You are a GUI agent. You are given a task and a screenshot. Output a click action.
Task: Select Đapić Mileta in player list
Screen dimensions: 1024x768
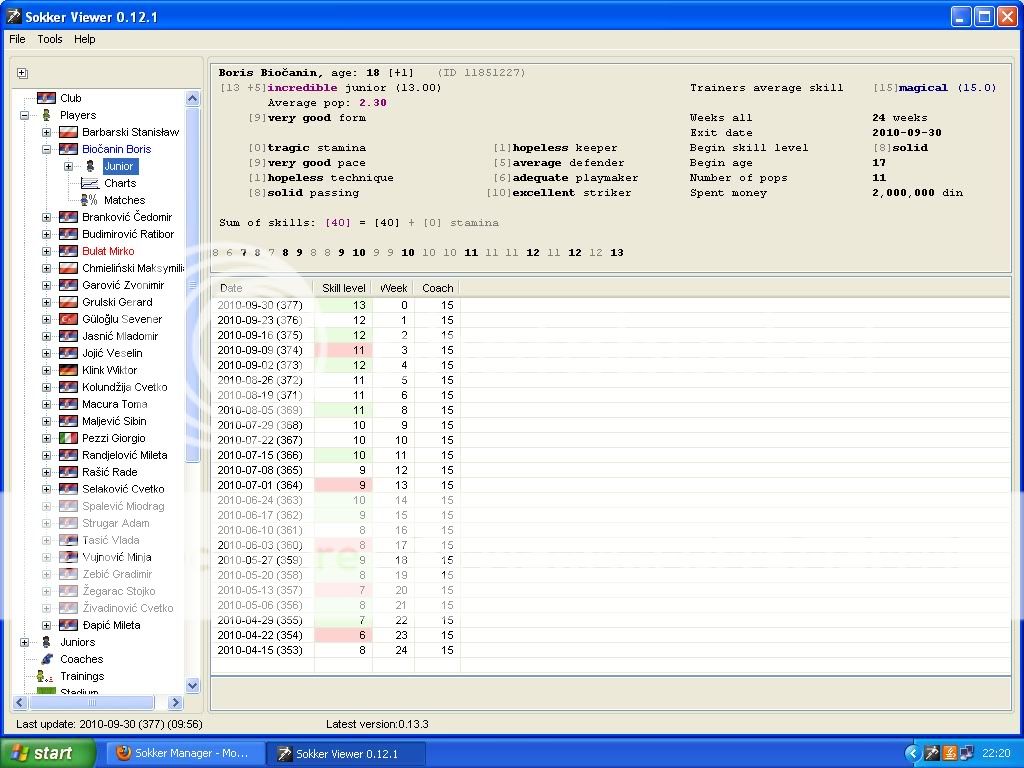111,625
